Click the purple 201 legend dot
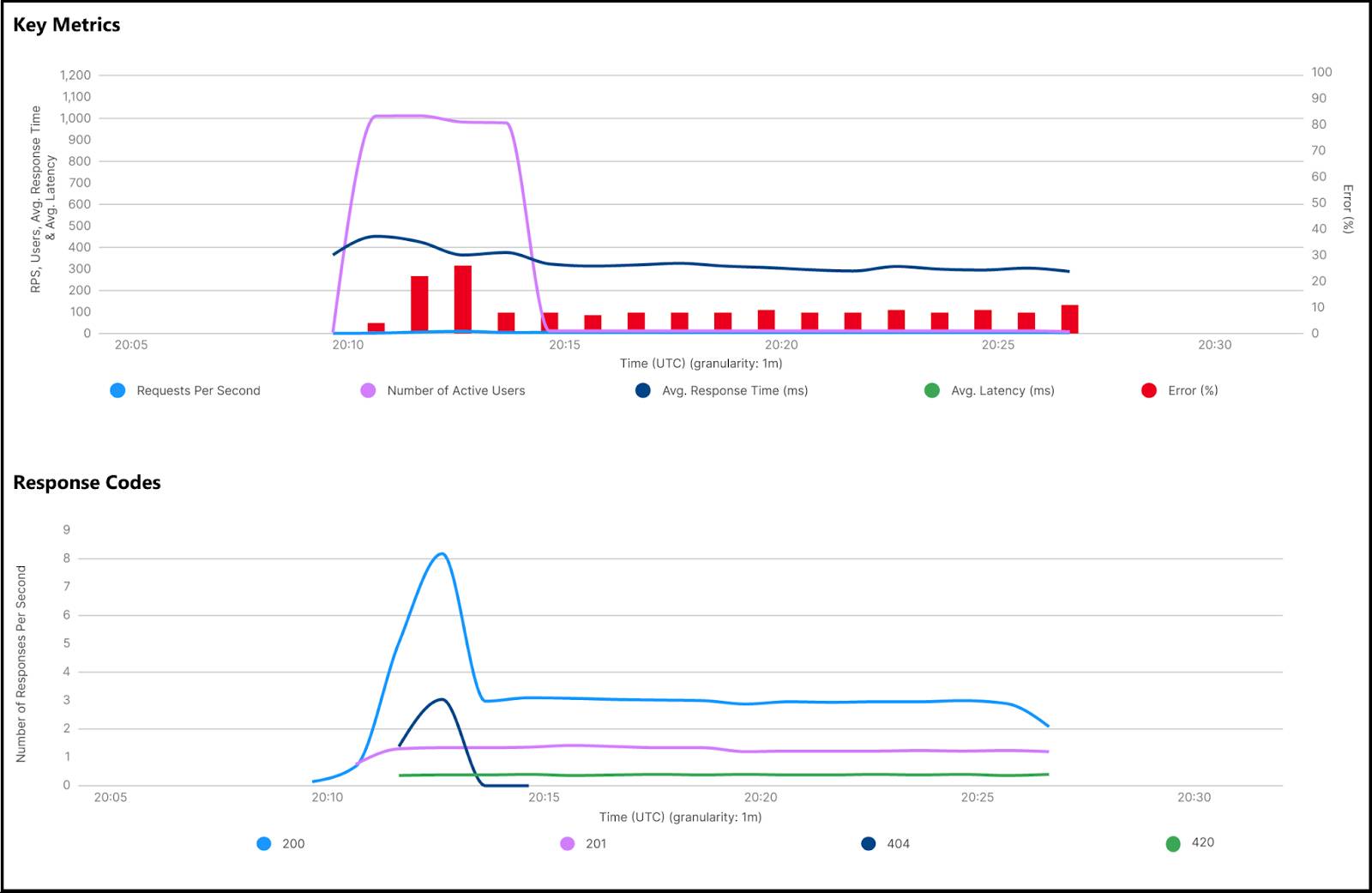This screenshot has width=1372, height=893. [x=567, y=843]
